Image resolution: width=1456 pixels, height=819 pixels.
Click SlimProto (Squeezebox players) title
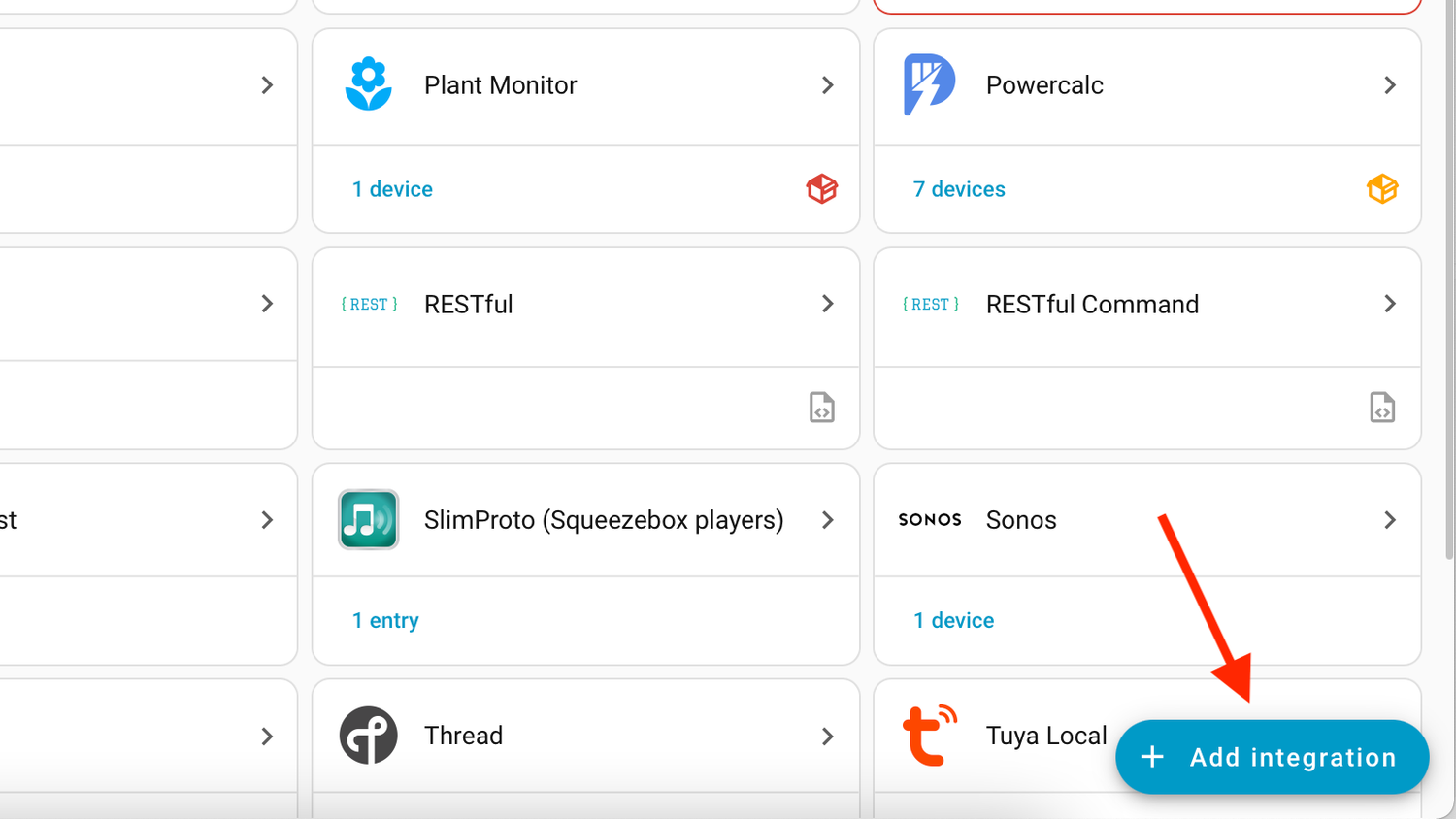604,520
